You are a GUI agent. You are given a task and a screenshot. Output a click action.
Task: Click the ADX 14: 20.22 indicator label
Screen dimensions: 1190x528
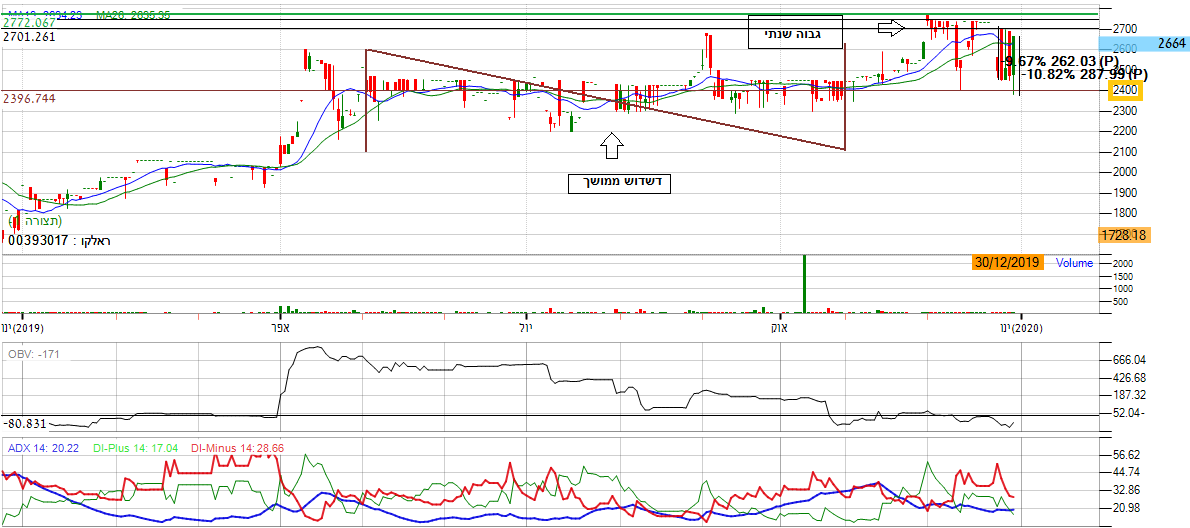(44, 448)
